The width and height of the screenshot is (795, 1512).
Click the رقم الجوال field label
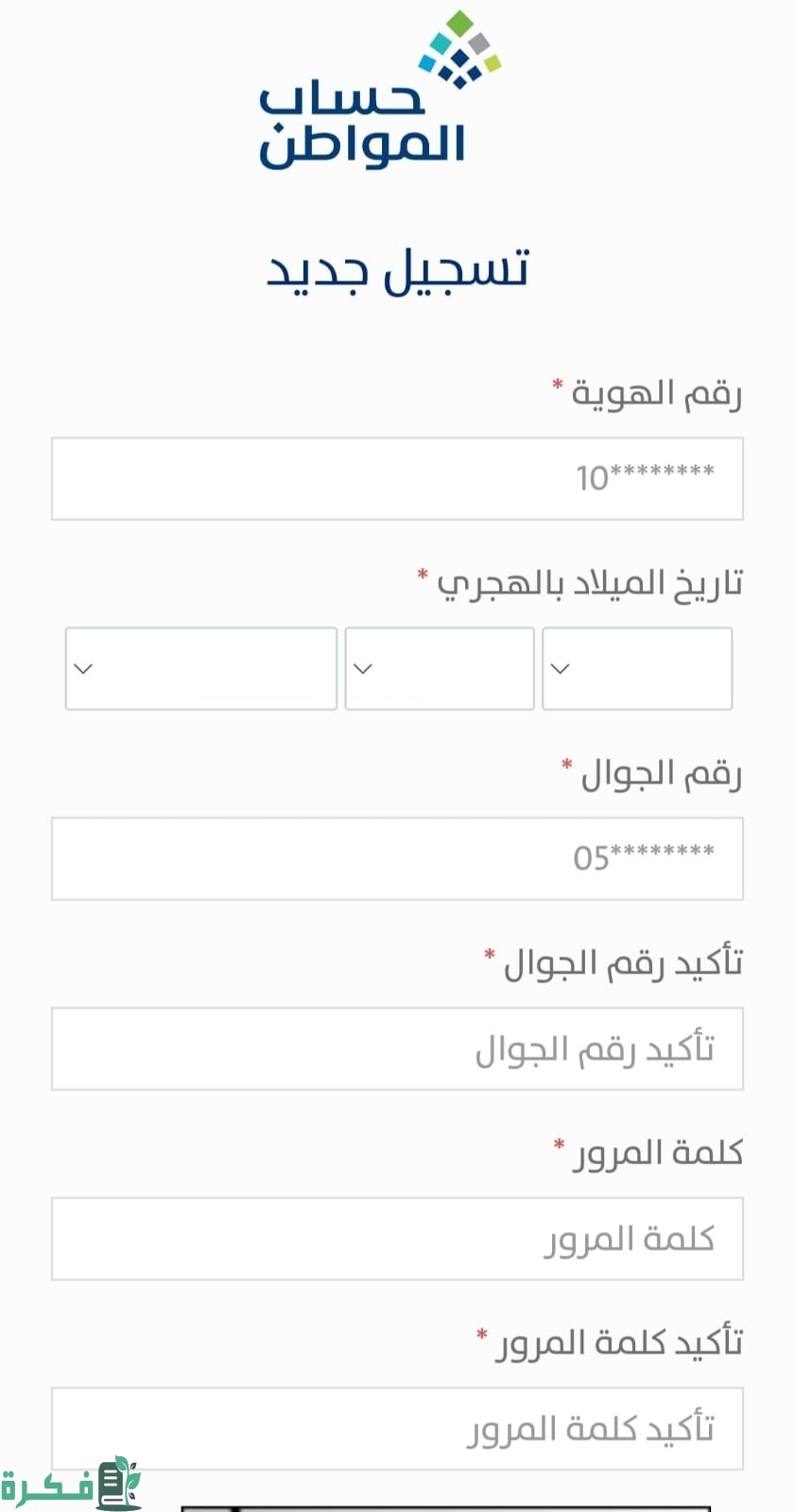click(661, 773)
